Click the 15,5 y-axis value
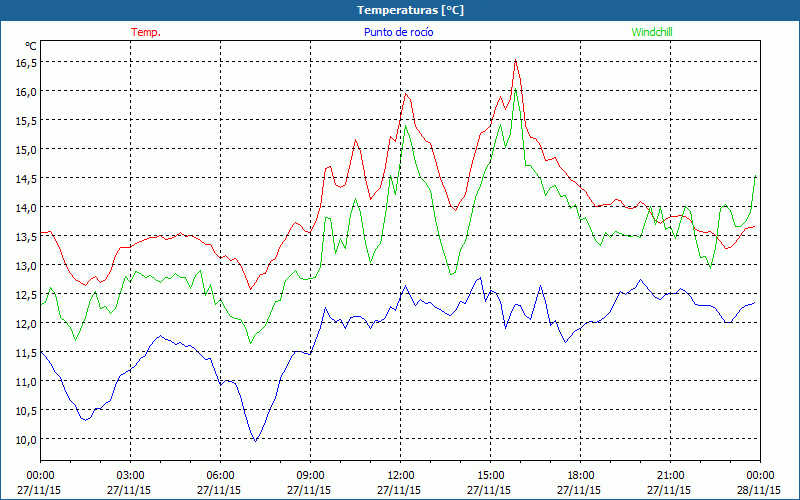The image size is (800, 500). point(26,120)
